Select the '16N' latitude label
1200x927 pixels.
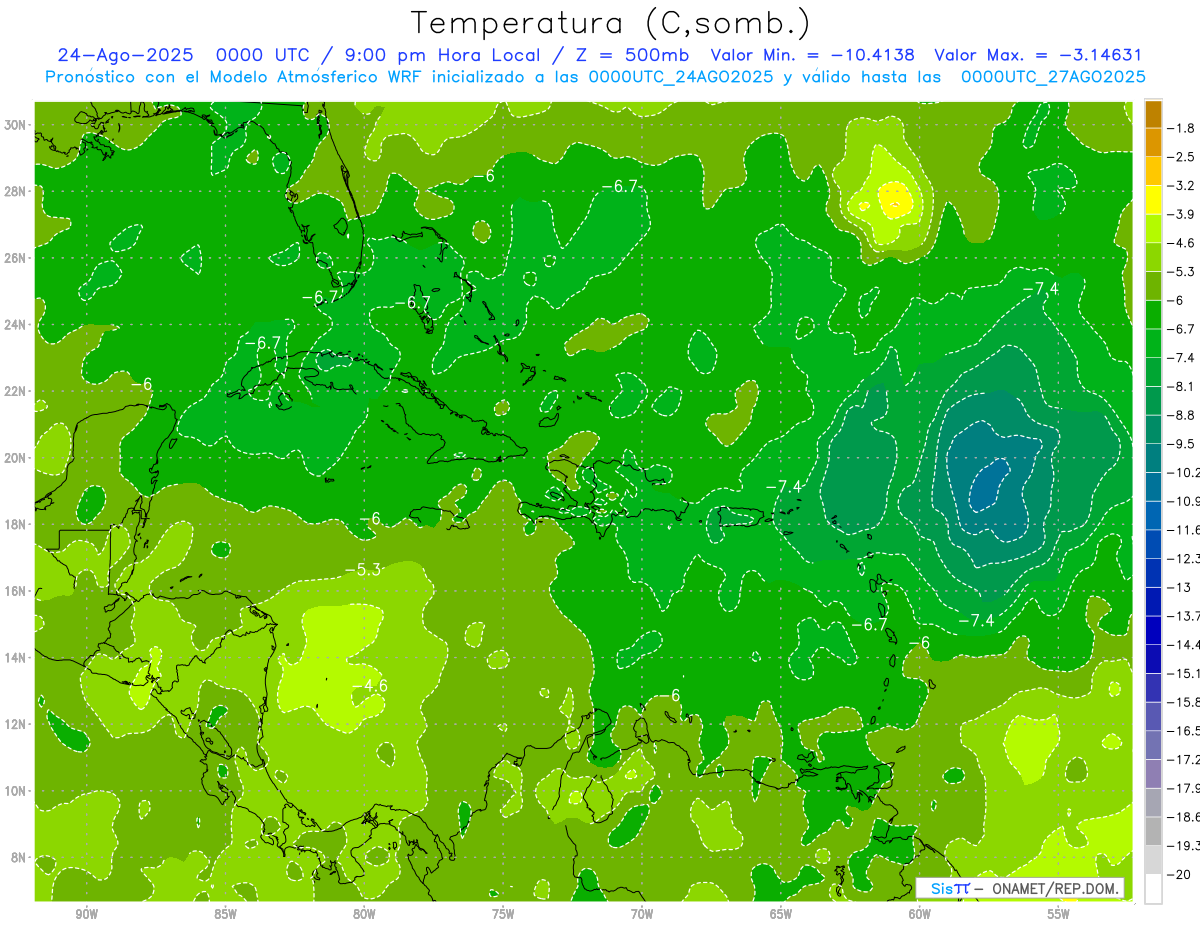(x=15, y=591)
